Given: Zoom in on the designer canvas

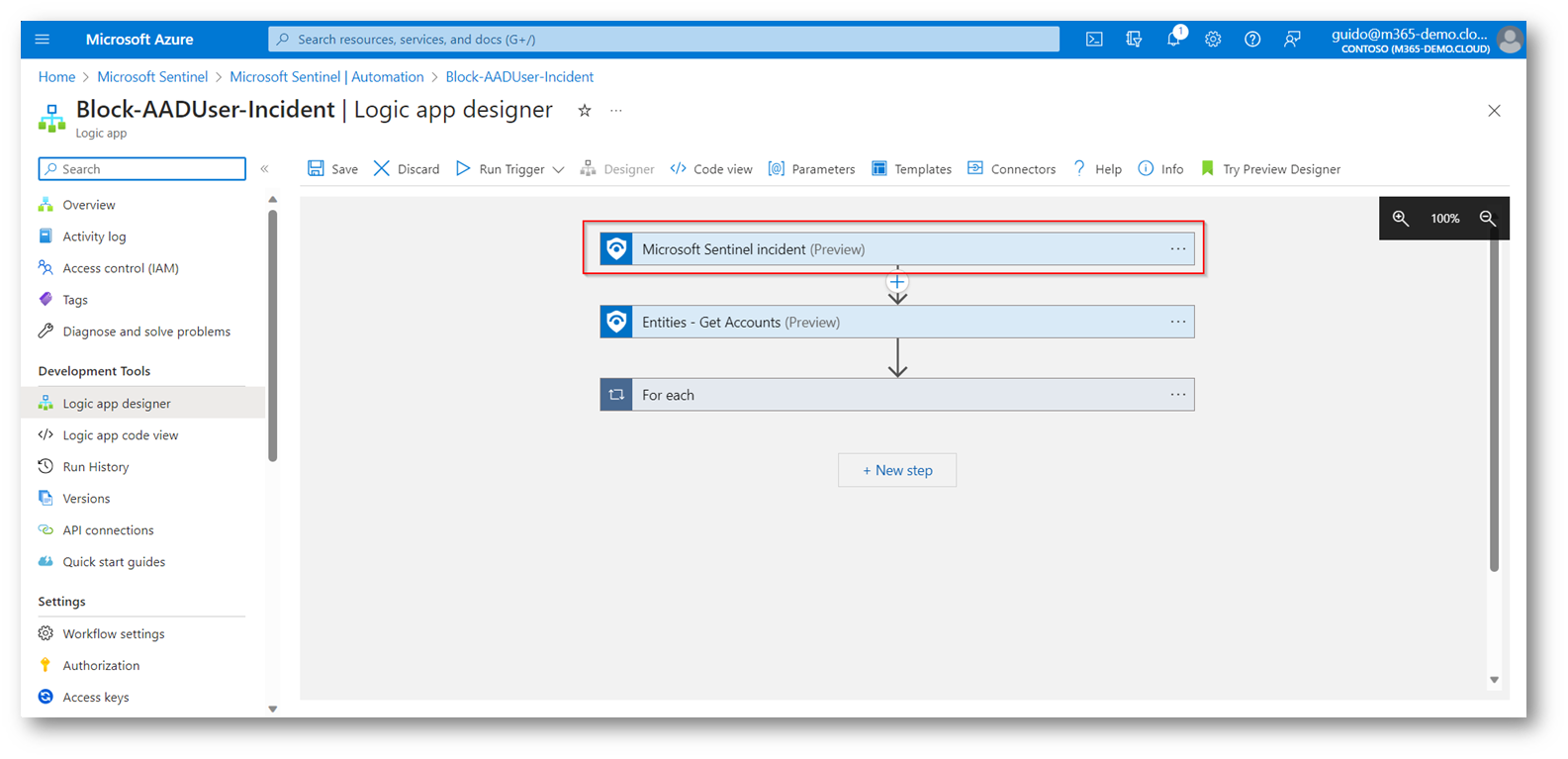Looking at the screenshot, I should pyautogui.click(x=1401, y=219).
